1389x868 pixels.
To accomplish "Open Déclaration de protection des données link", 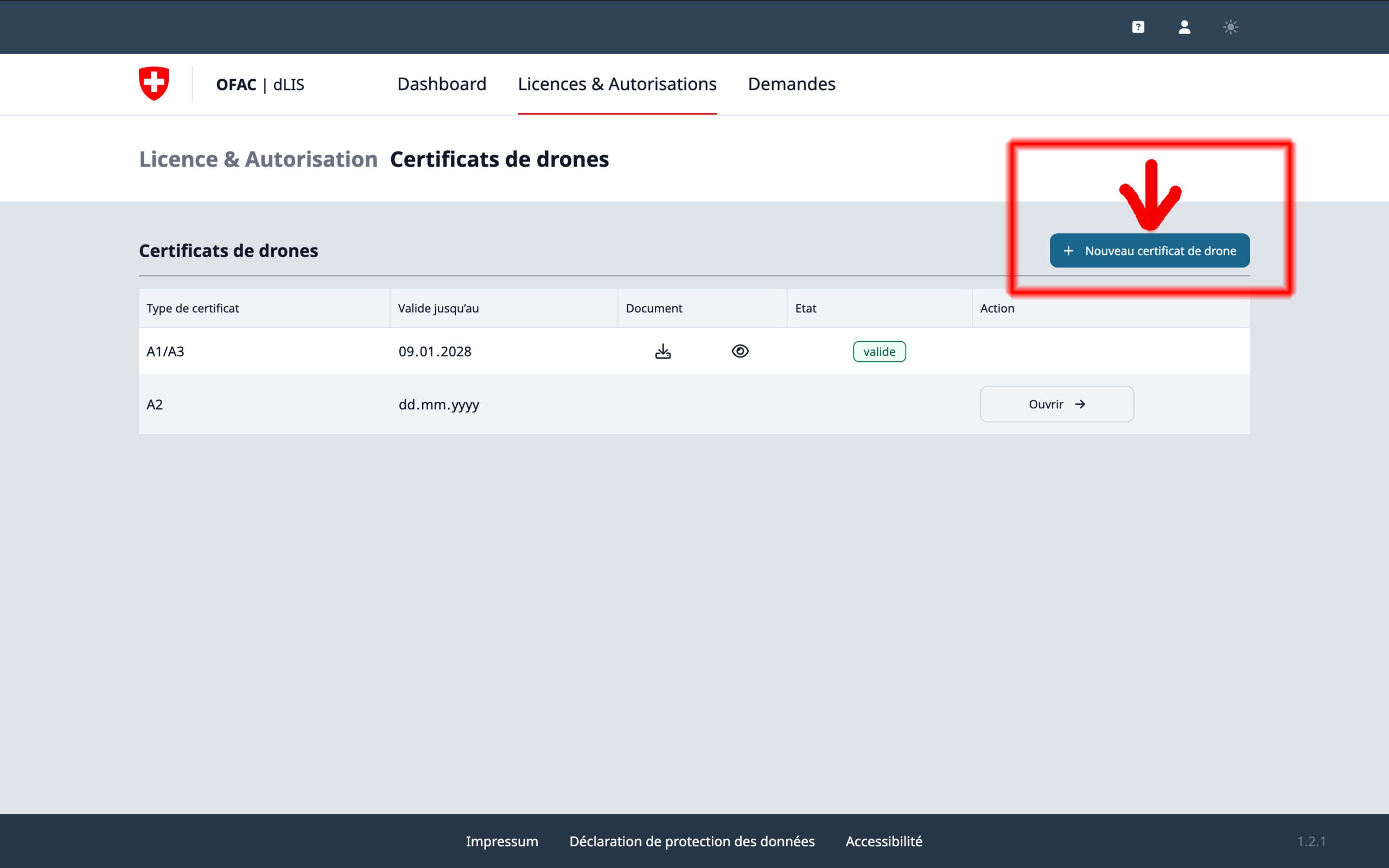I will click(x=692, y=841).
